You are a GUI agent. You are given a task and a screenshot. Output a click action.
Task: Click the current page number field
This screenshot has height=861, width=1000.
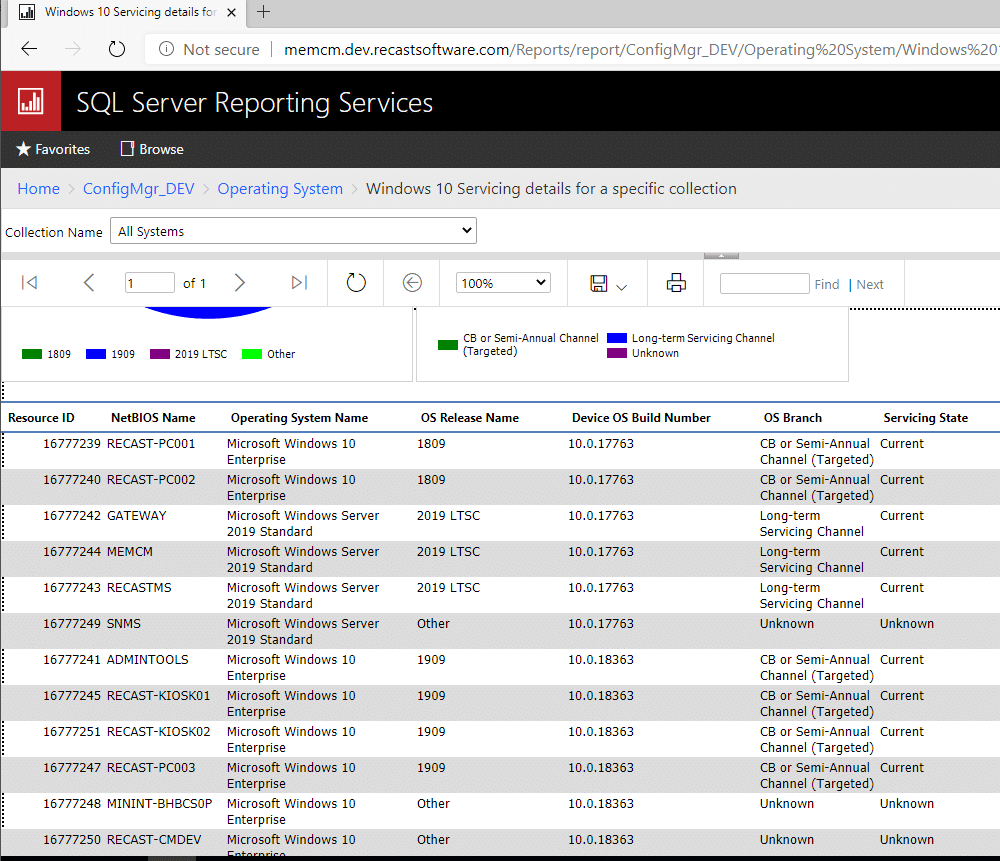click(149, 283)
